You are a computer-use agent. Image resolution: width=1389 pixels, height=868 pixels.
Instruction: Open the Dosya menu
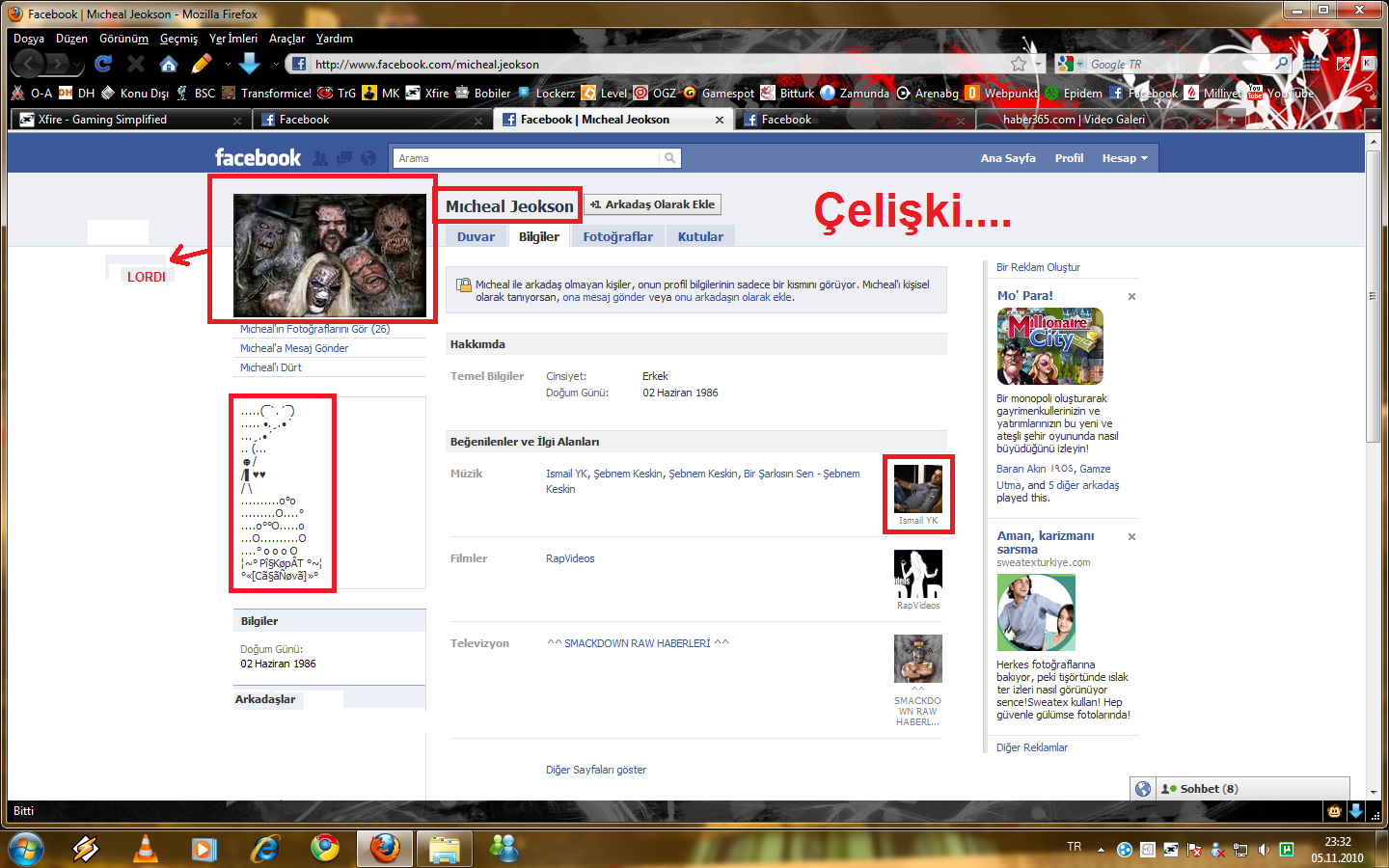pyautogui.click(x=29, y=39)
